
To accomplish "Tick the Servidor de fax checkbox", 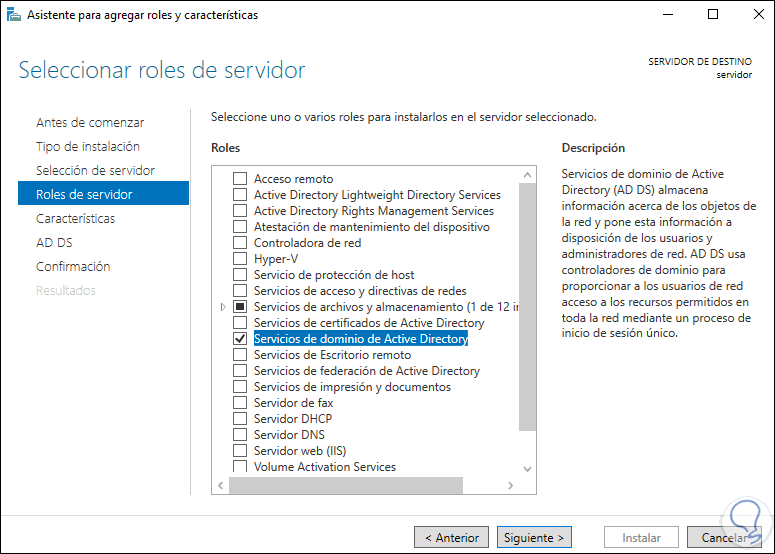I will tap(240, 403).
